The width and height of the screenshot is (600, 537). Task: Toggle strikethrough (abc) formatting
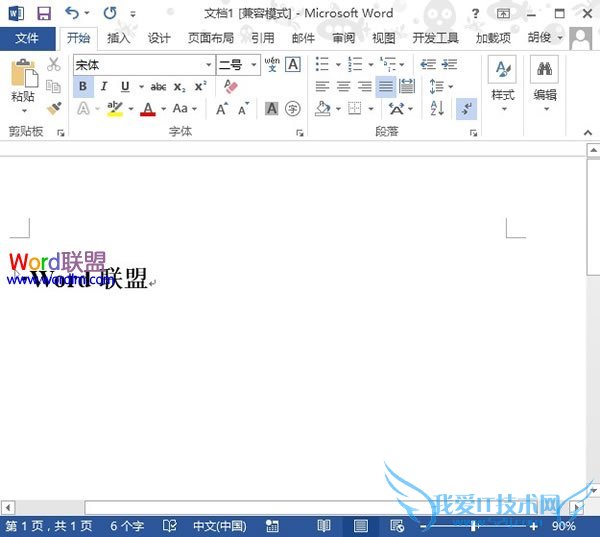coord(158,87)
